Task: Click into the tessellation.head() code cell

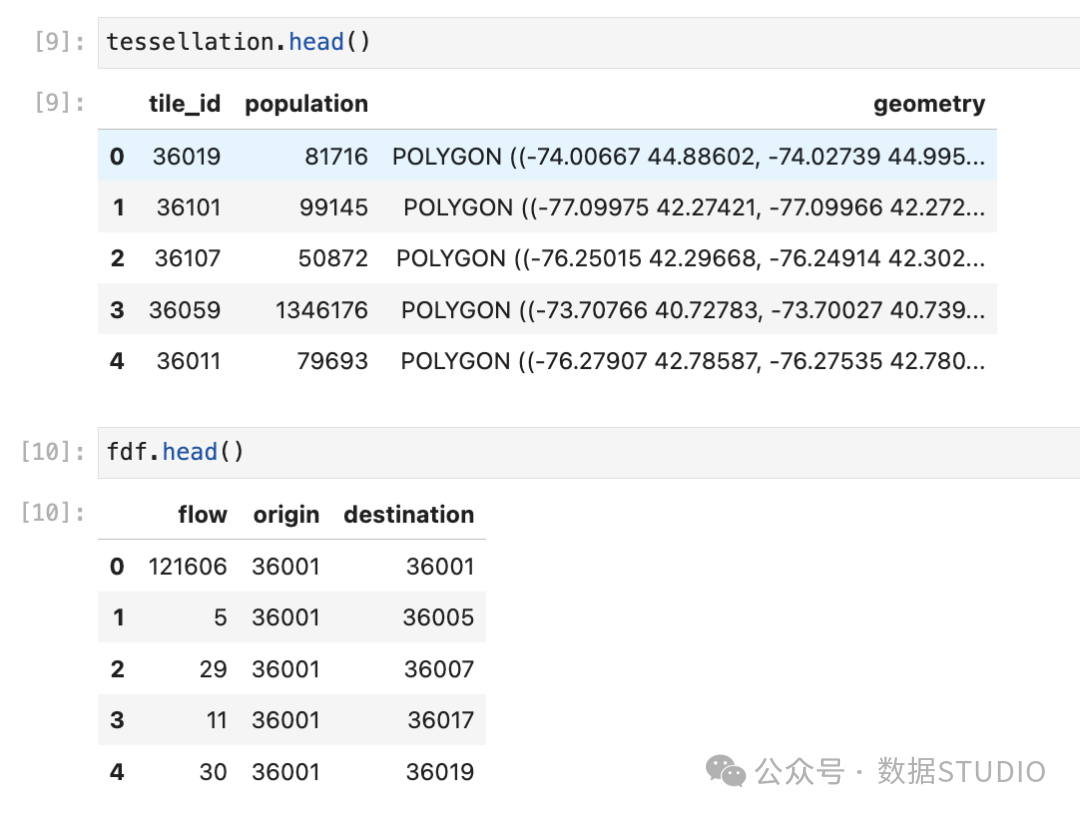Action: point(589,43)
